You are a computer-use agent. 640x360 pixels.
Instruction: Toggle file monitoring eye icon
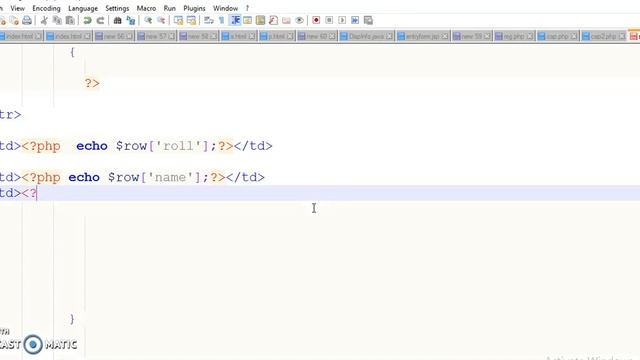click(300, 20)
